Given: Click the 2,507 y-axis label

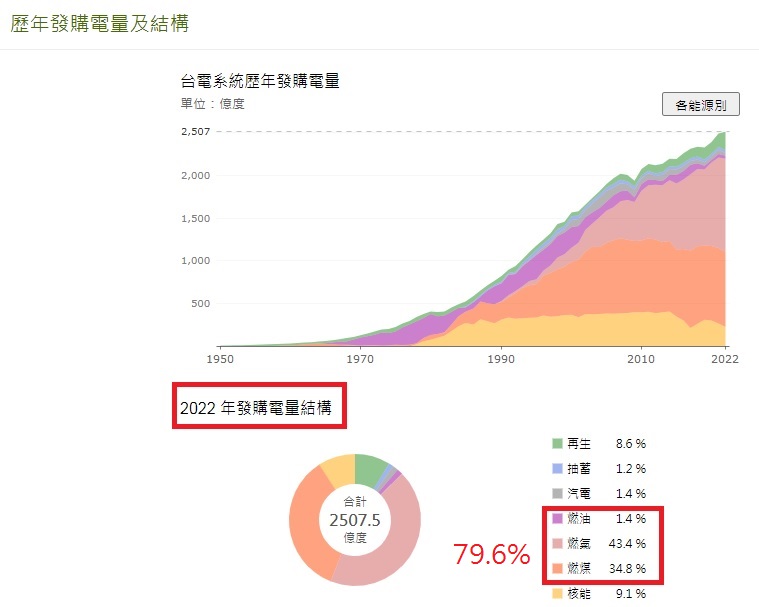Looking at the screenshot, I should [196, 131].
